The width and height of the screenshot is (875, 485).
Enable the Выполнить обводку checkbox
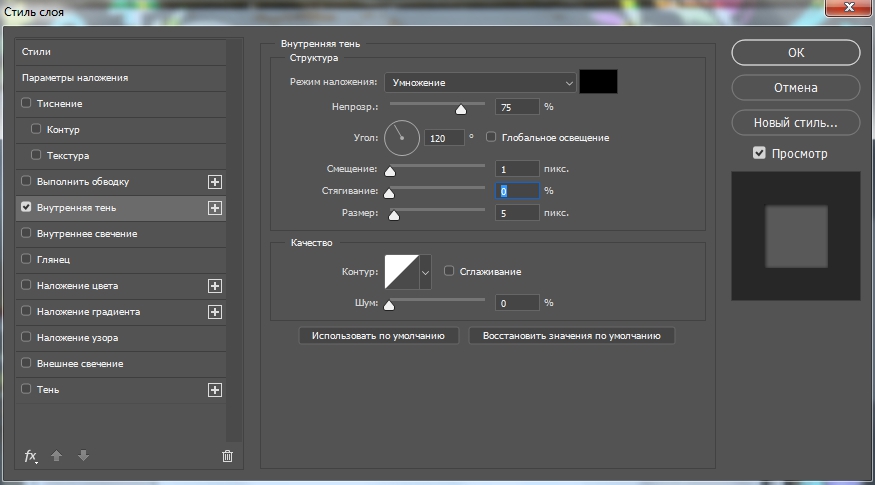point(26,181)
